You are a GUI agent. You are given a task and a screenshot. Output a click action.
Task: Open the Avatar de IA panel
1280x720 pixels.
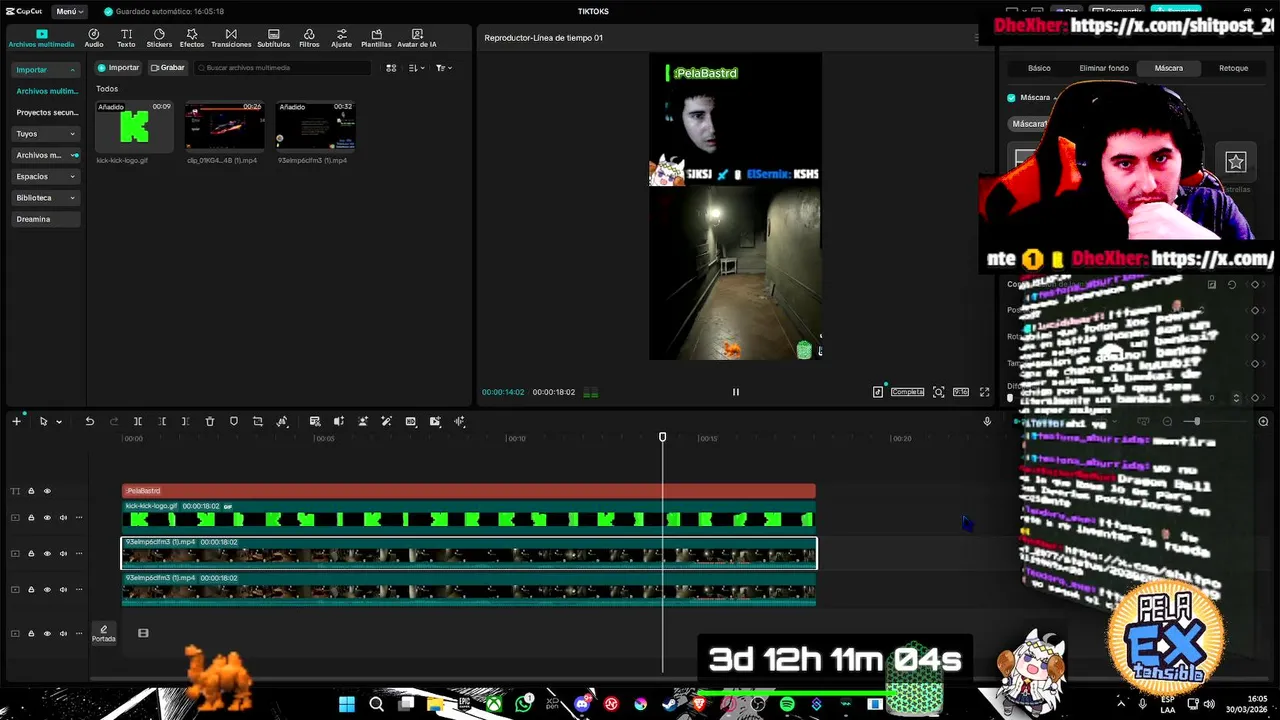pyautogui.click(x=417, y=38)
